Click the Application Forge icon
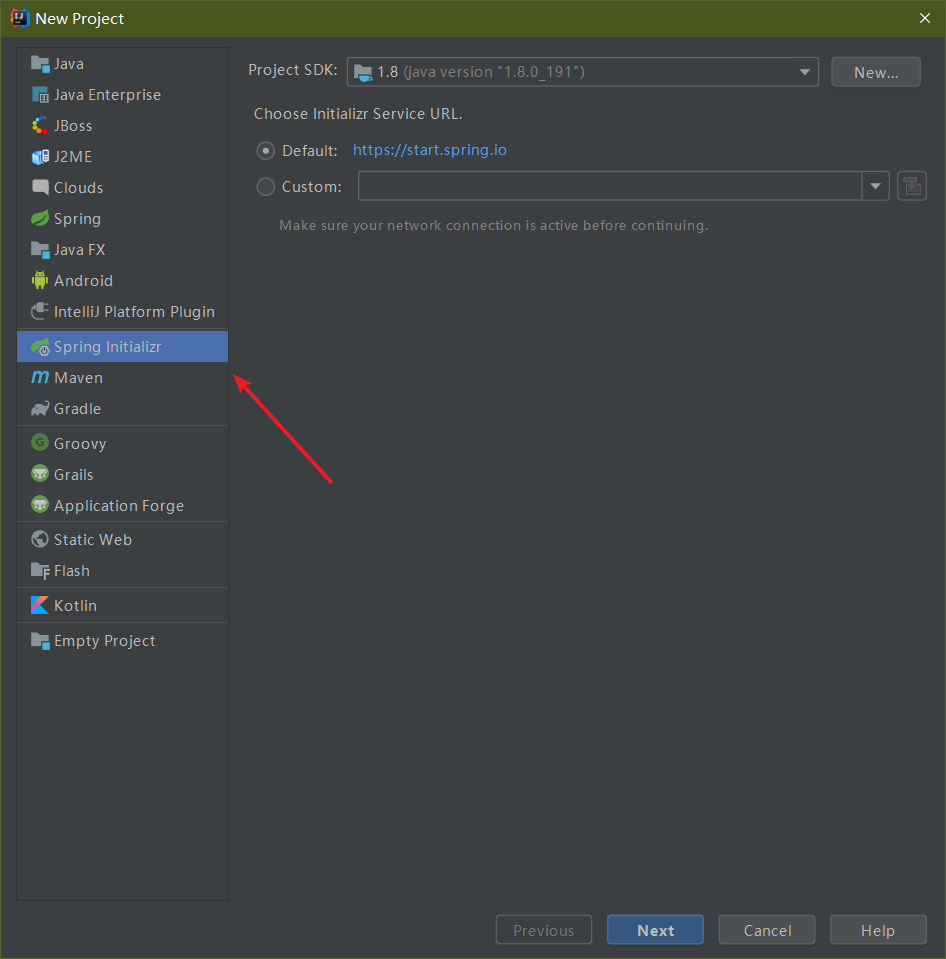This screenshot has width=946, height=959. click(40, 505)
